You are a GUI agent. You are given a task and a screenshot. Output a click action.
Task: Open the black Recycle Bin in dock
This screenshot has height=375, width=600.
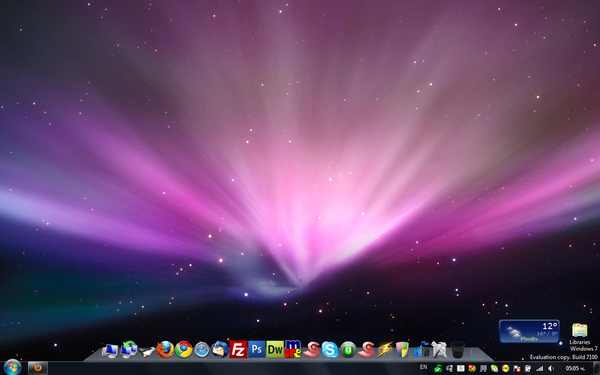[457, 349]
